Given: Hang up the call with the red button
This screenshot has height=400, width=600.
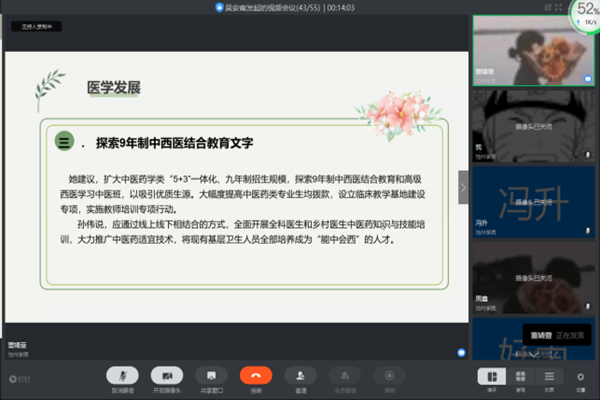Looking at the screenshot, I should (256, 375).
